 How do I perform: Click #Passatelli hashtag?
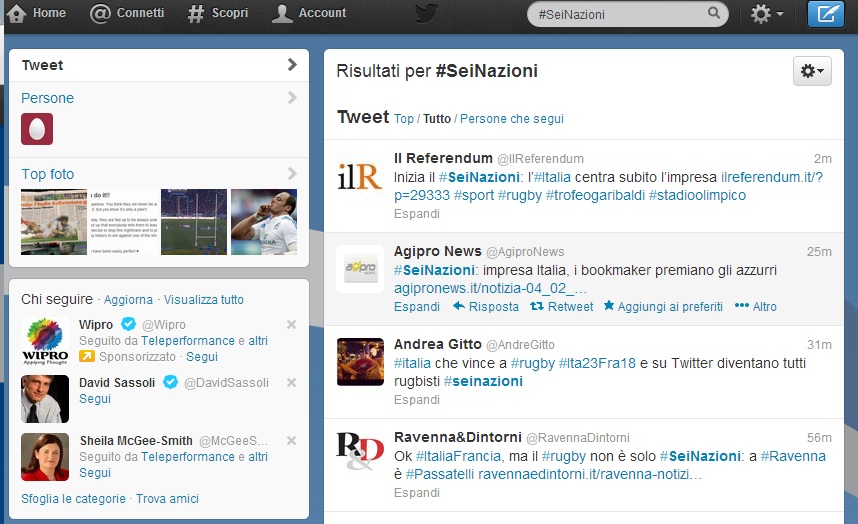tap(440, 474)
